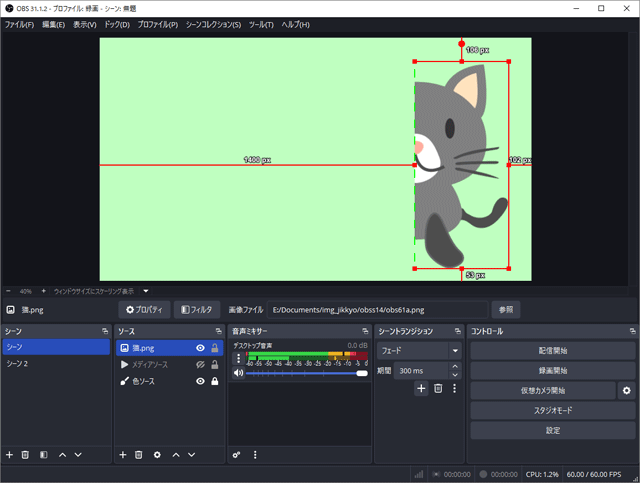Click the 300 ms duration field

421,371
